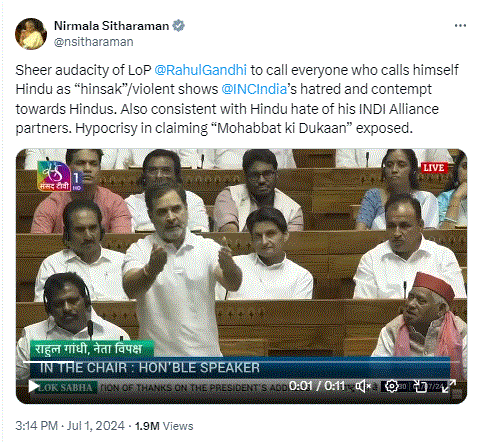Click the 1.9M Views count
Viewport: 481px width, 443px height.
(164, 426)
